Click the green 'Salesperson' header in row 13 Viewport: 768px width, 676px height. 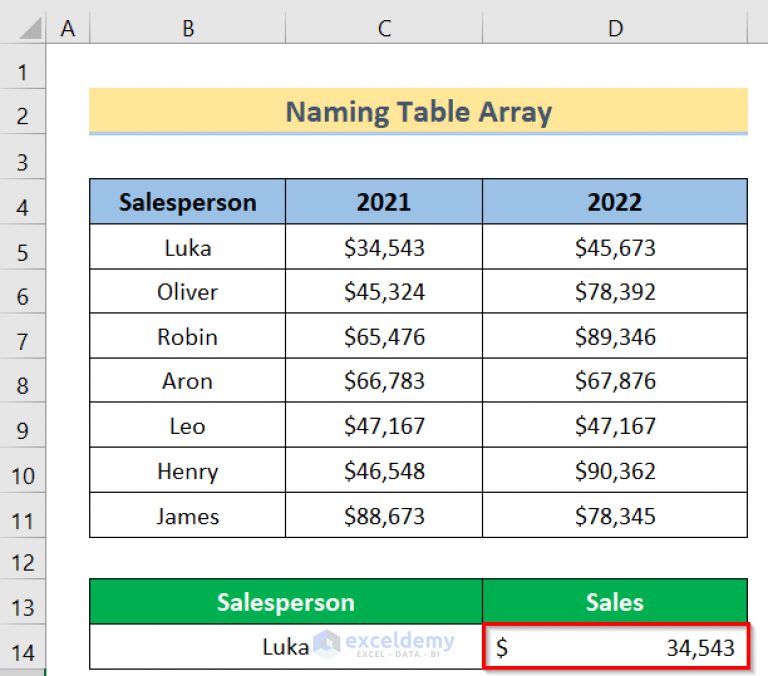(286, 602)
